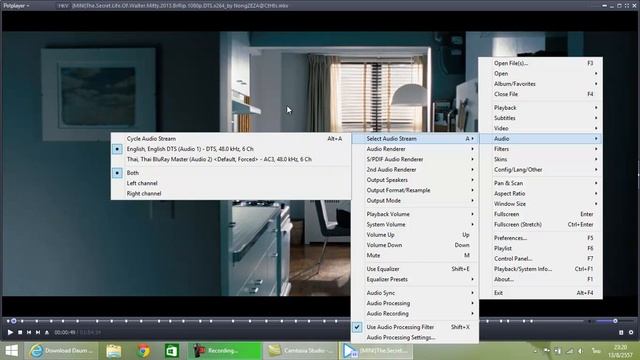Adjust the volume slider knob
This screenshot has width=640, height=360.
pyautogui.click(x=615, y=321)
